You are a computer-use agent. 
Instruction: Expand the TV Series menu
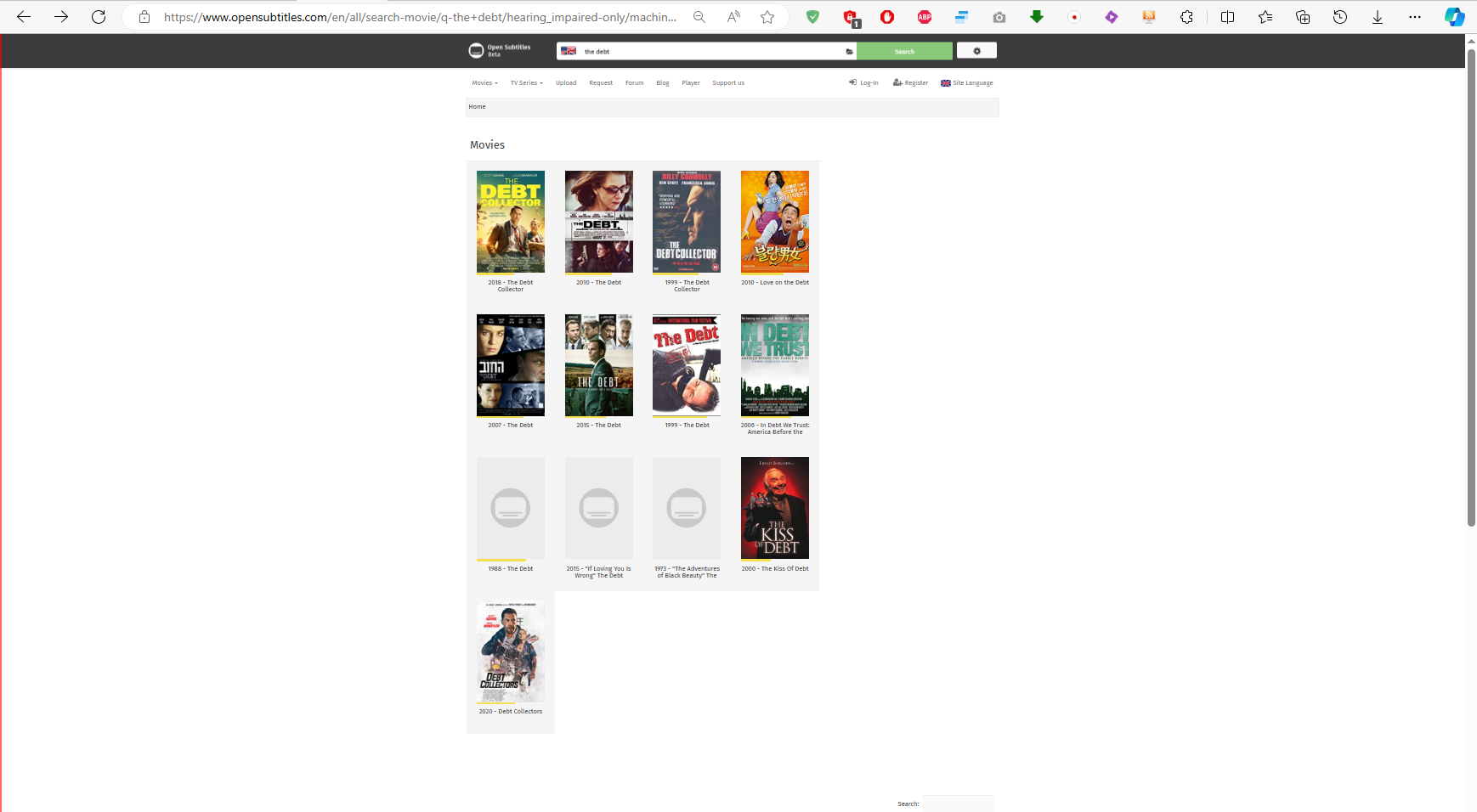[527, 83]
